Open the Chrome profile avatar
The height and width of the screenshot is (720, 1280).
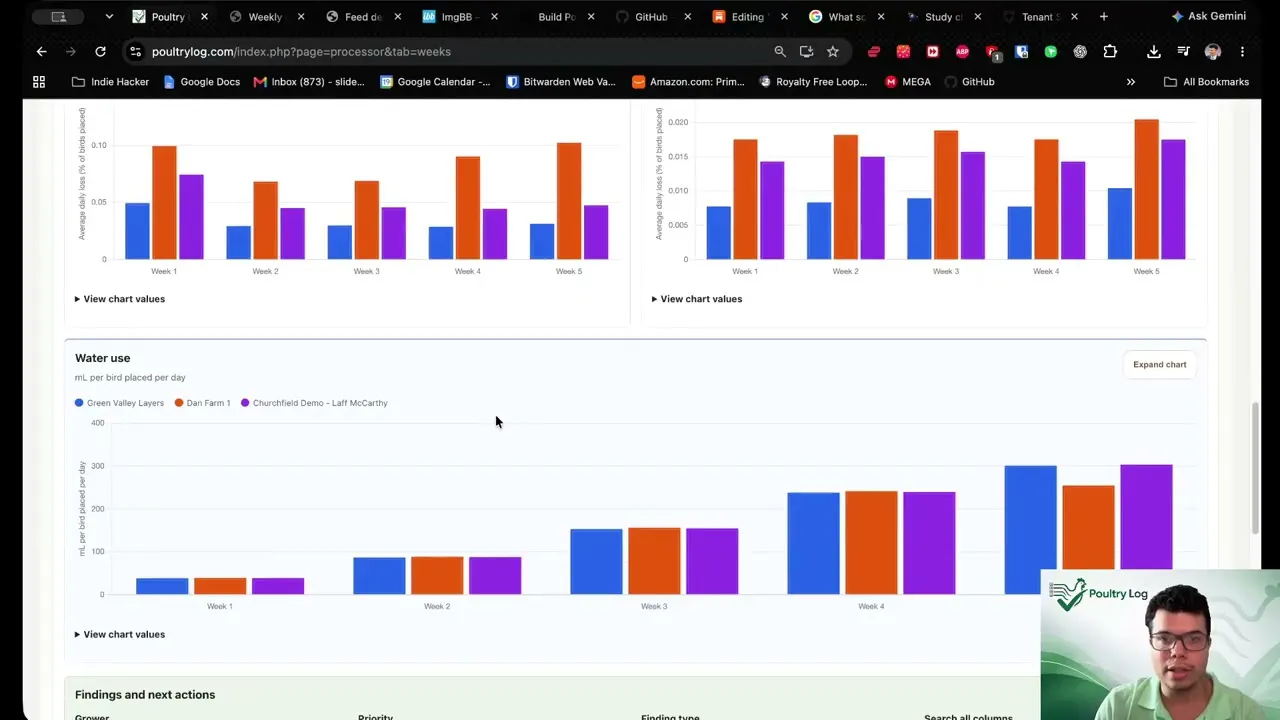(1212, 51)
